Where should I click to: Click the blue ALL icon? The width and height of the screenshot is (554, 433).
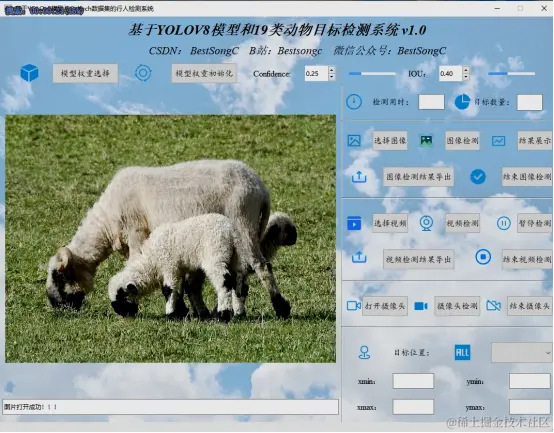(x=462, y=352)
